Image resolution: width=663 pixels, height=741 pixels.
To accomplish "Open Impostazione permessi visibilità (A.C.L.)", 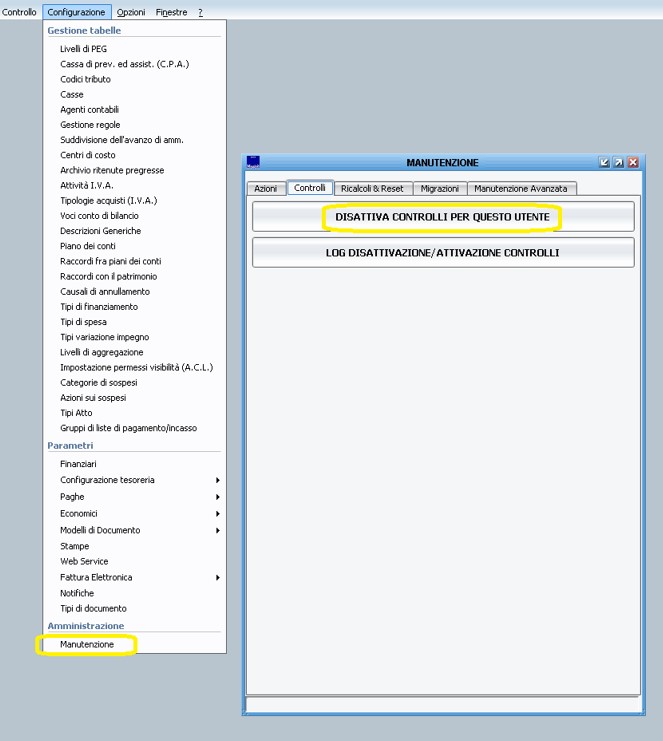I will [x=137, y=367].
